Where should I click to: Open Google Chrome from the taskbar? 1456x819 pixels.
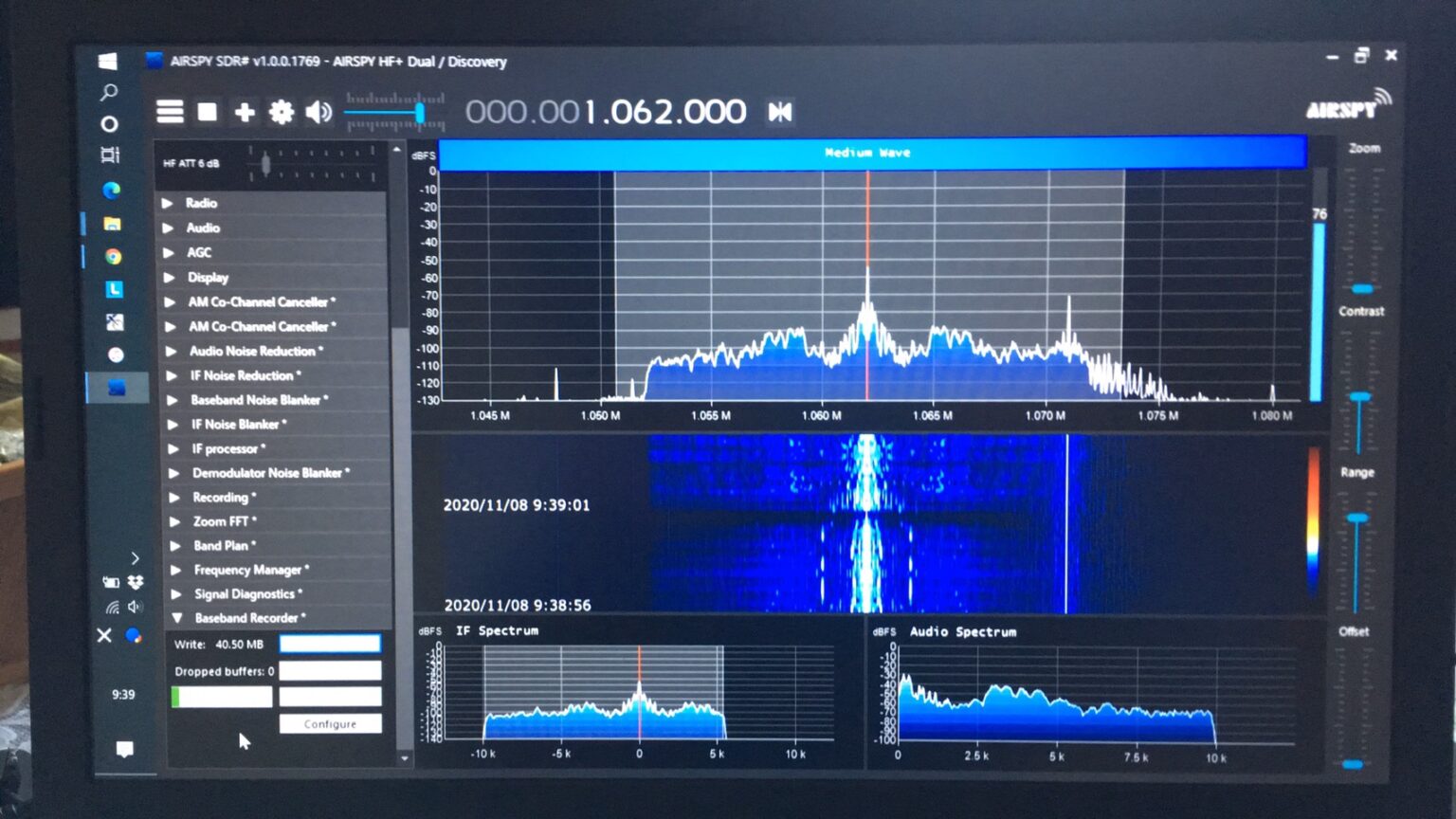113,257
